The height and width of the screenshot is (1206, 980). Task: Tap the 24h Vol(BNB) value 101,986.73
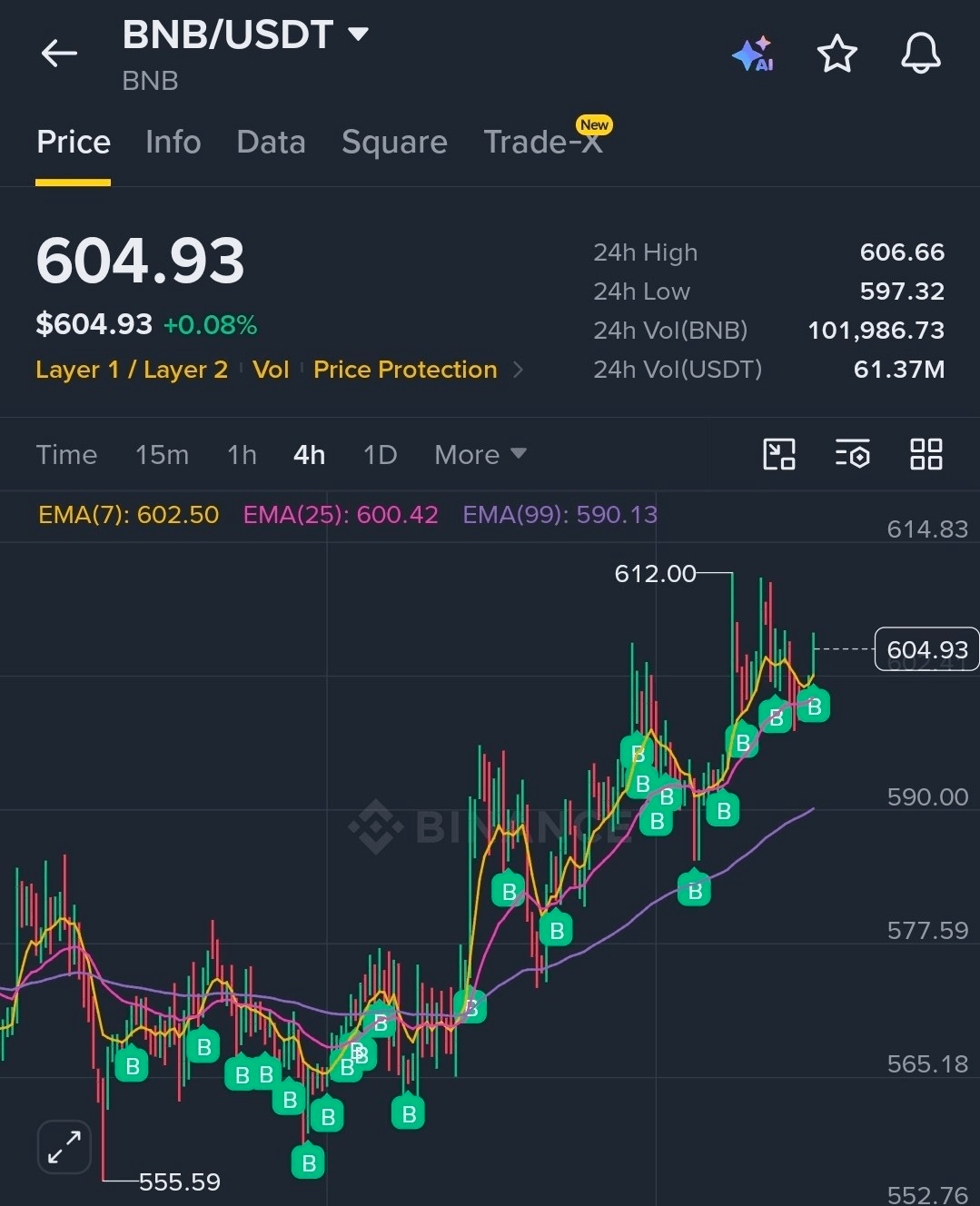point(876,331)
